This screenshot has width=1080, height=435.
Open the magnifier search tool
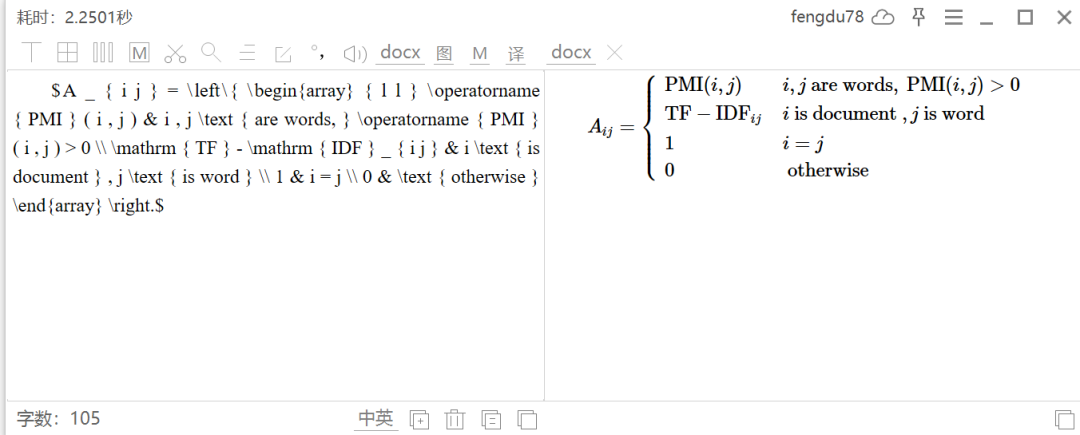(211, 52)
